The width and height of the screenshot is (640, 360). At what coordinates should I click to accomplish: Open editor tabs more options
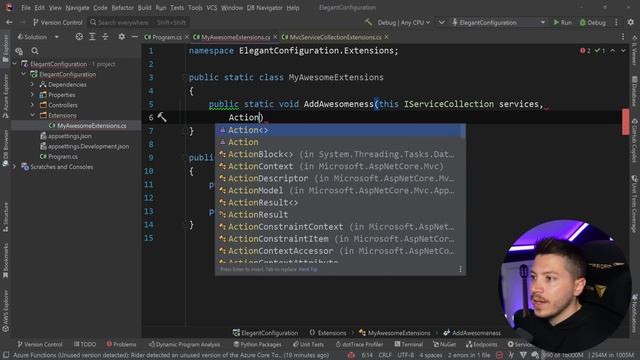click(622, 37)
